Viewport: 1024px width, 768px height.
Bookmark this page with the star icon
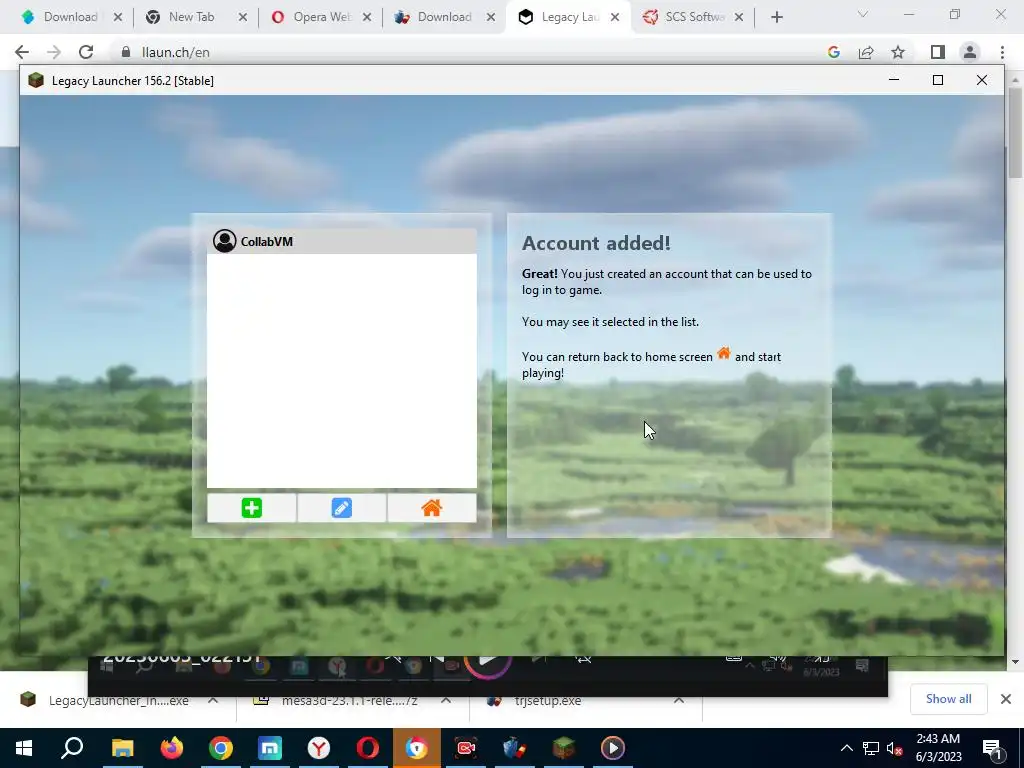(898, 52)
